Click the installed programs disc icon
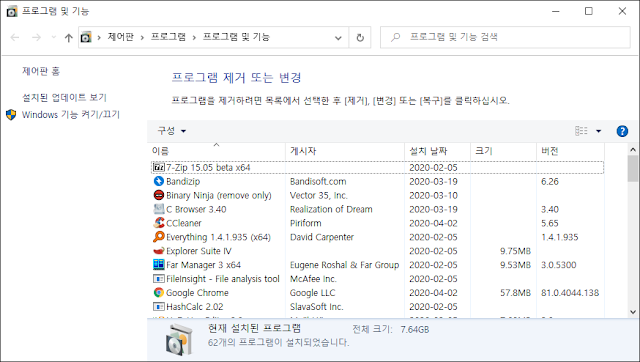The height and width of the screenshot is (362, 640). tap(178, 339)
